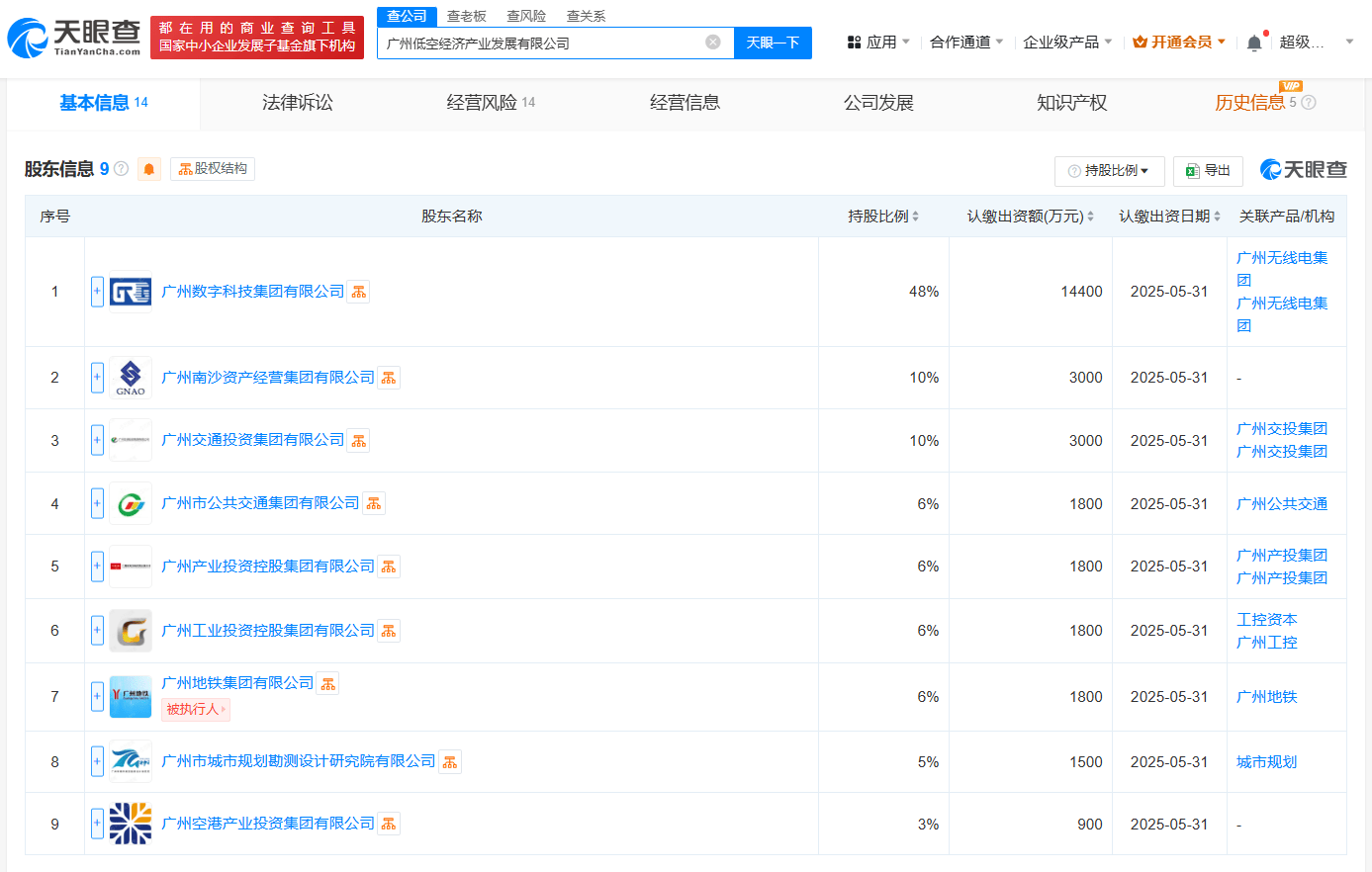Switch to the 基本信息 tab
Screen dimensions: 1372x872
pos(103,103)
